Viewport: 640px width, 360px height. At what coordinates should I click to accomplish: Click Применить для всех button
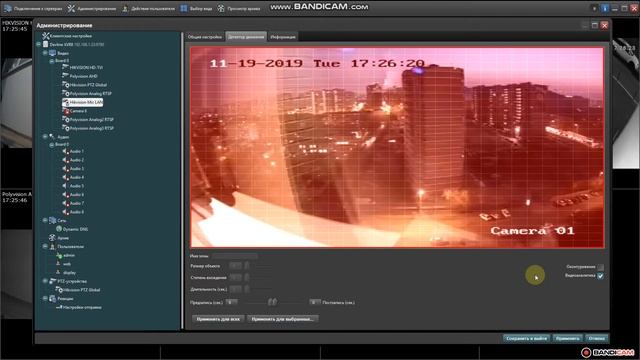pos(218,319)
